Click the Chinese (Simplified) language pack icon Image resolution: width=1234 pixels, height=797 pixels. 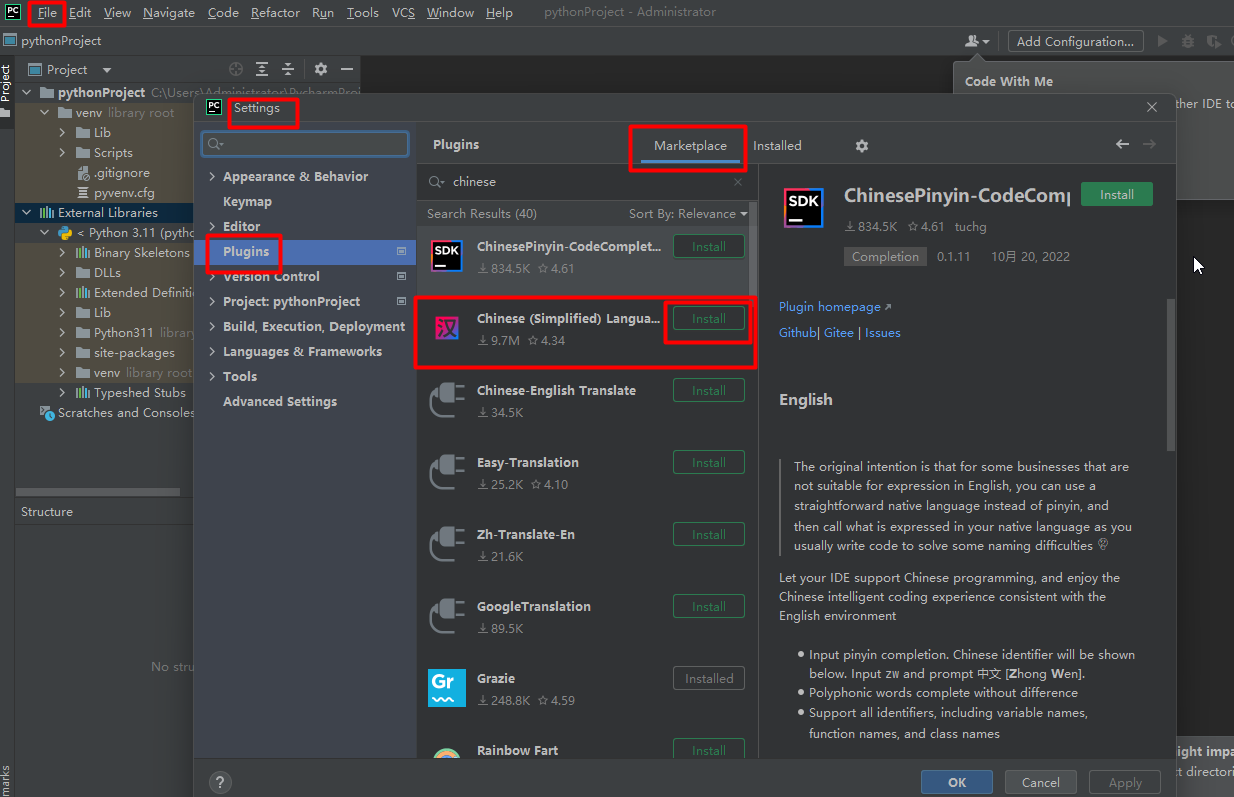(446, 328)
